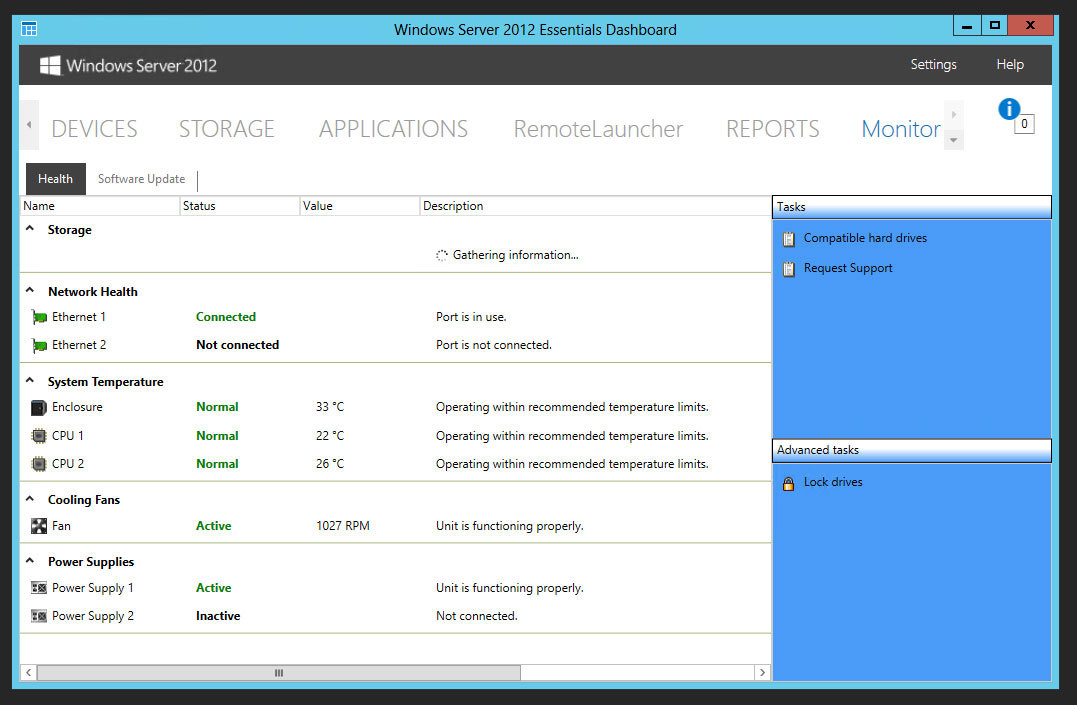Open Compatible hard drives task
The width and height of the screenshot is (1077, 705).
(865, 238)
